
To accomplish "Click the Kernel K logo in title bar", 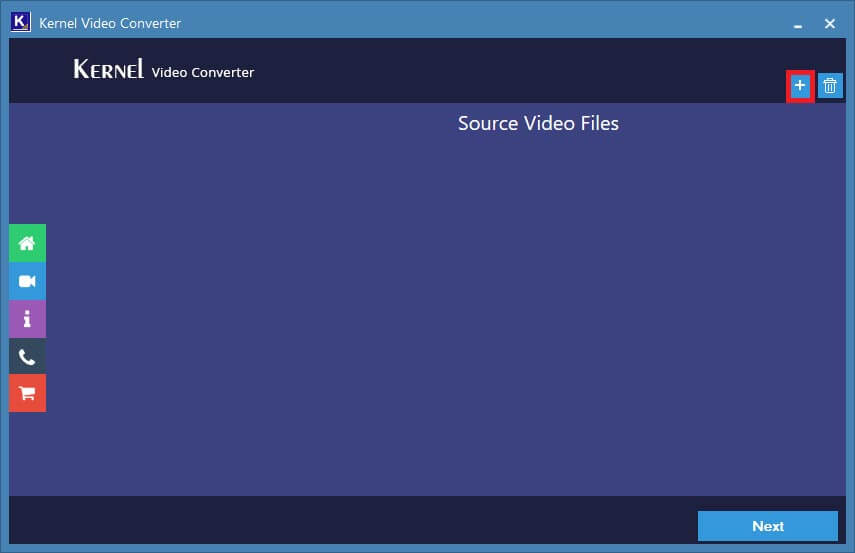I will 20,22.
